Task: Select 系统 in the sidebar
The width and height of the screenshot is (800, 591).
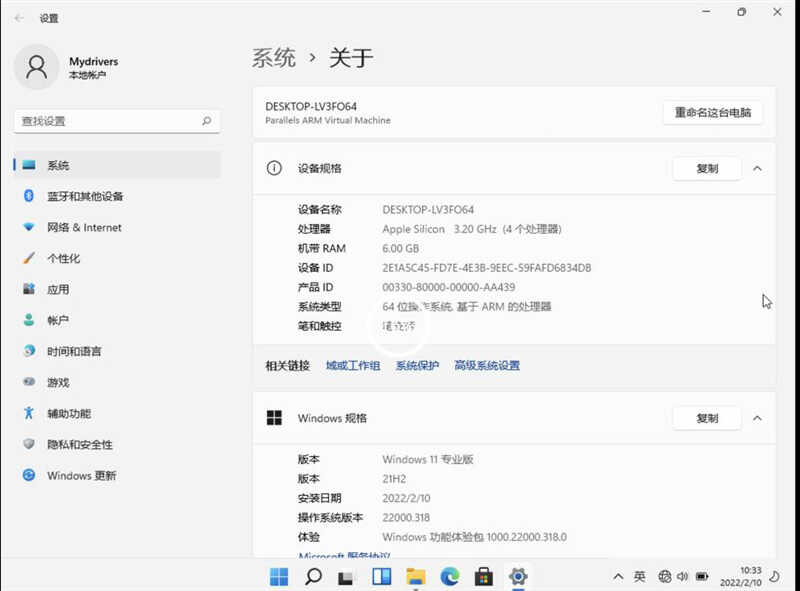Action: [117, 165]
